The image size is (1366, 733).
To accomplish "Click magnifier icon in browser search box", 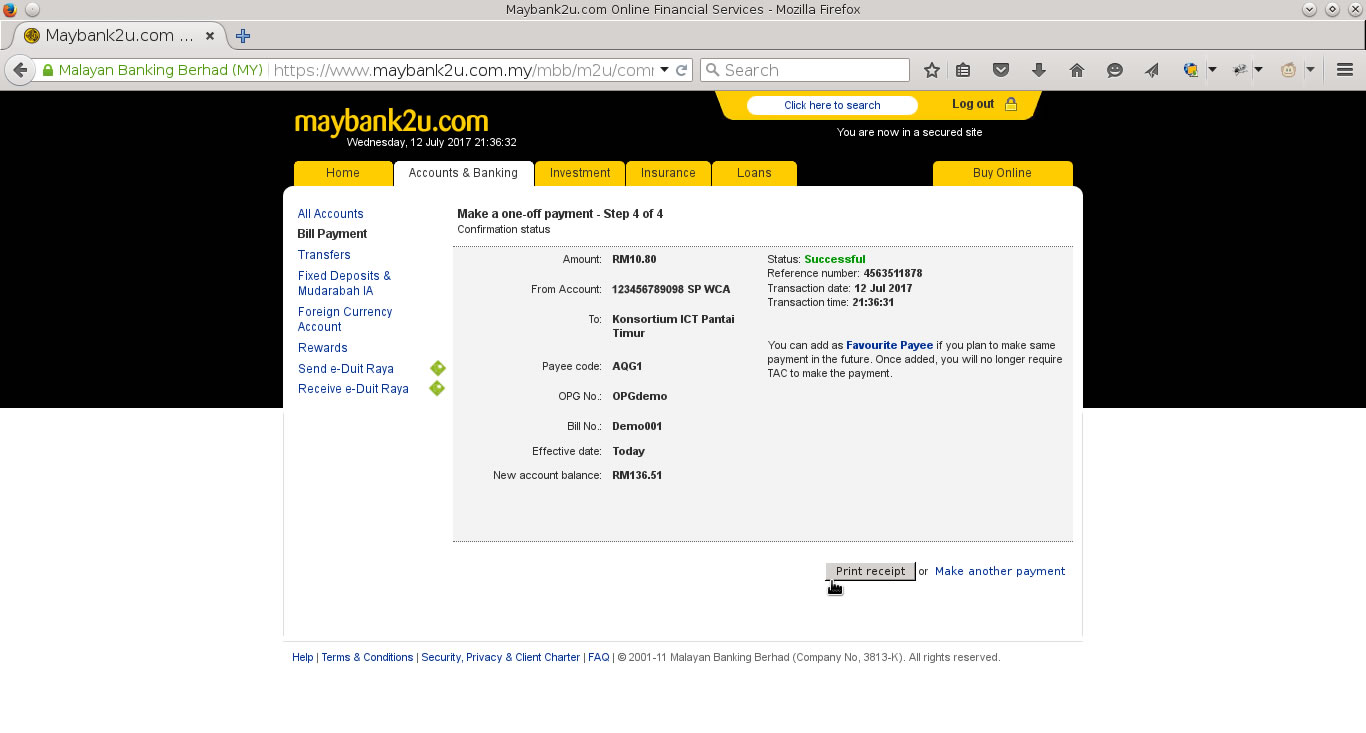I will point(712,70).
